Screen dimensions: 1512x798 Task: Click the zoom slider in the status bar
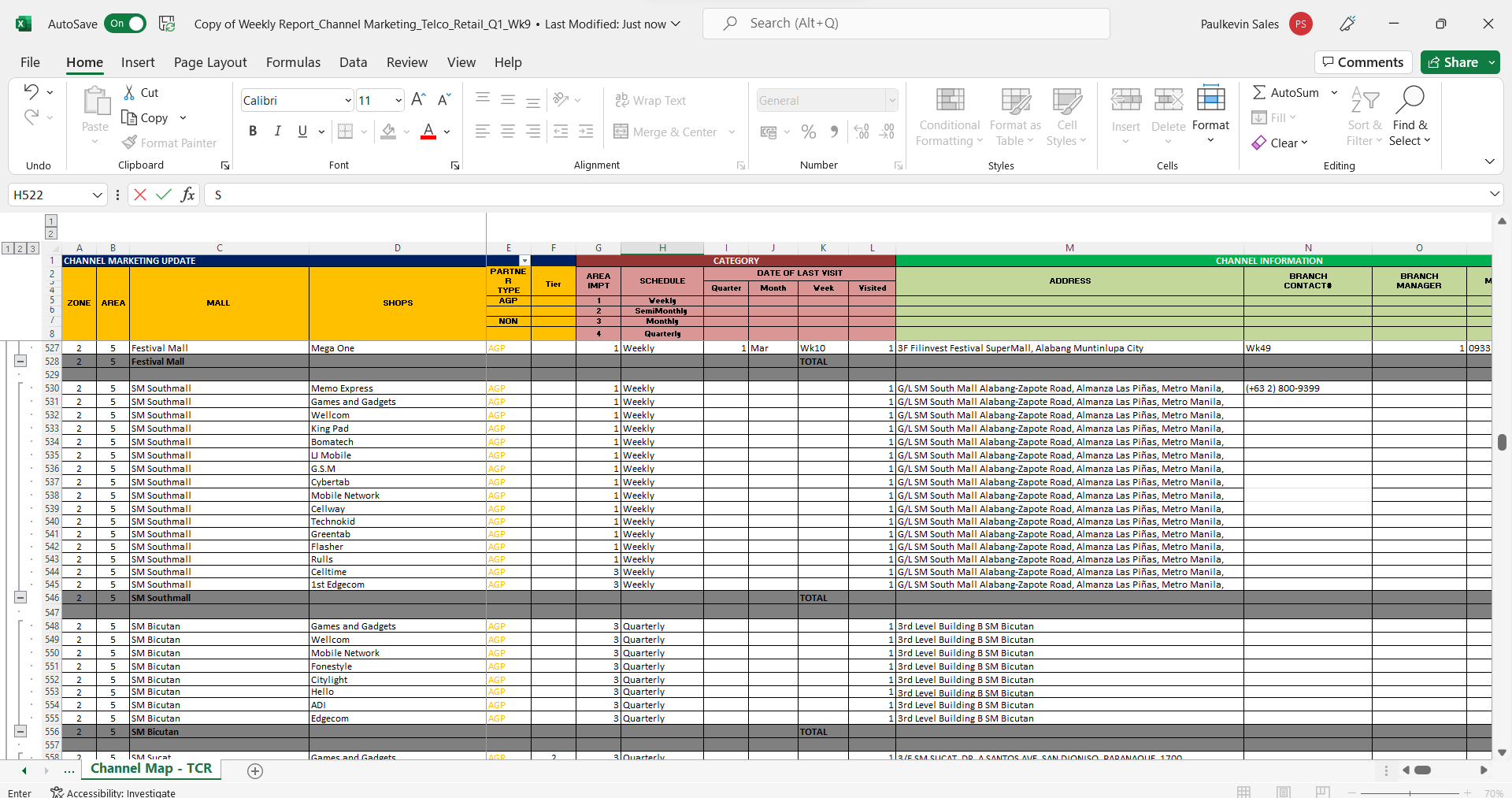[1410, 792]
